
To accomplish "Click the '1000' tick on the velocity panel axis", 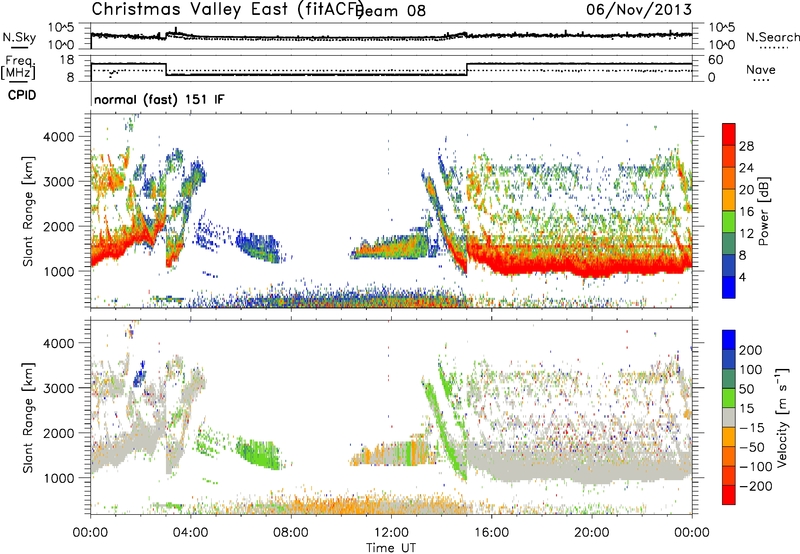I will coord(61,478).
